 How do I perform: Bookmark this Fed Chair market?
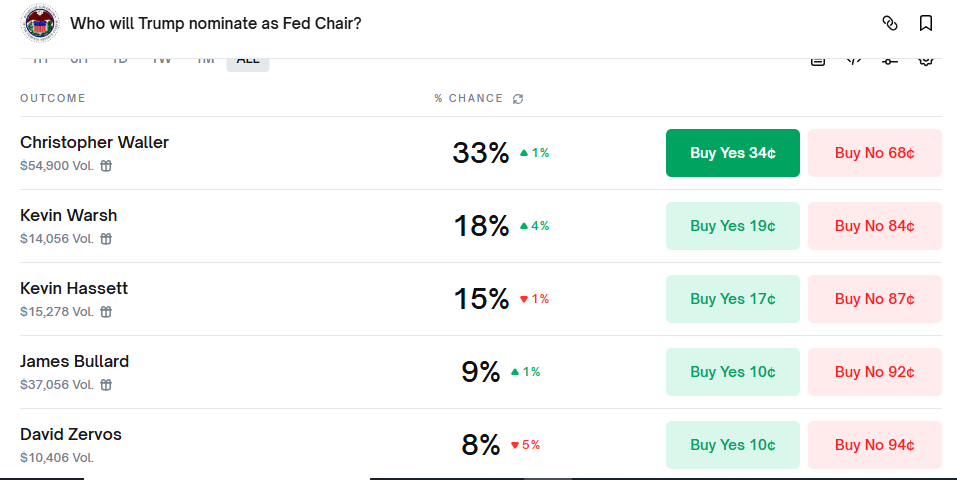click(926, 23)
